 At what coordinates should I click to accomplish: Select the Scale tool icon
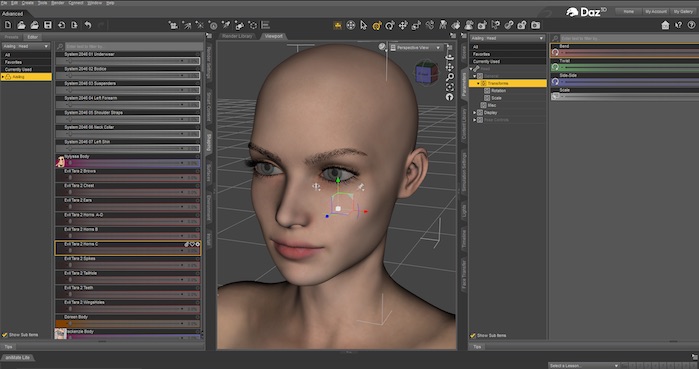[416, 25]
